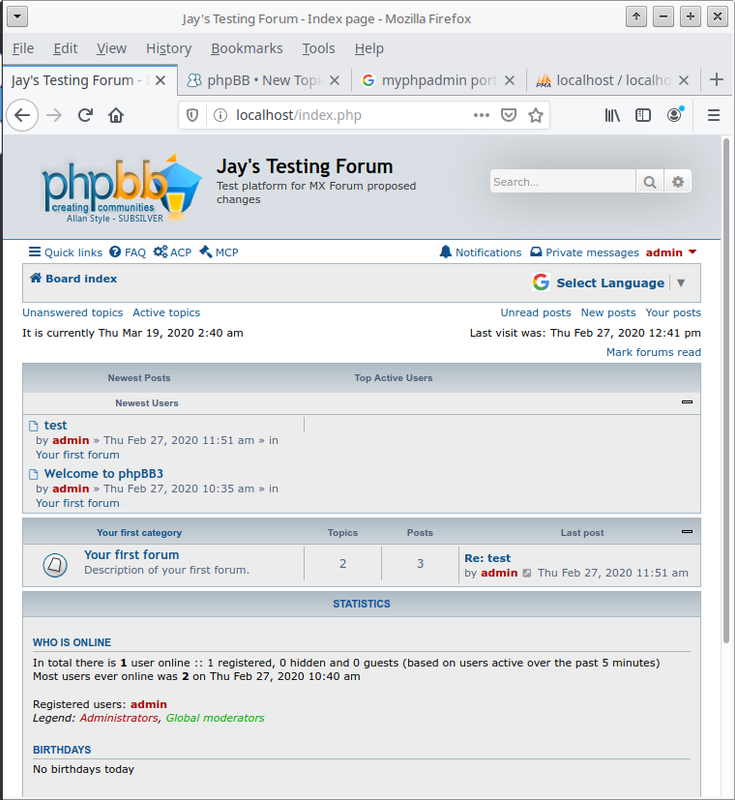Toggle the sidebar view icon
This screenshot has width=735, height=800.
tap(643, 115)
